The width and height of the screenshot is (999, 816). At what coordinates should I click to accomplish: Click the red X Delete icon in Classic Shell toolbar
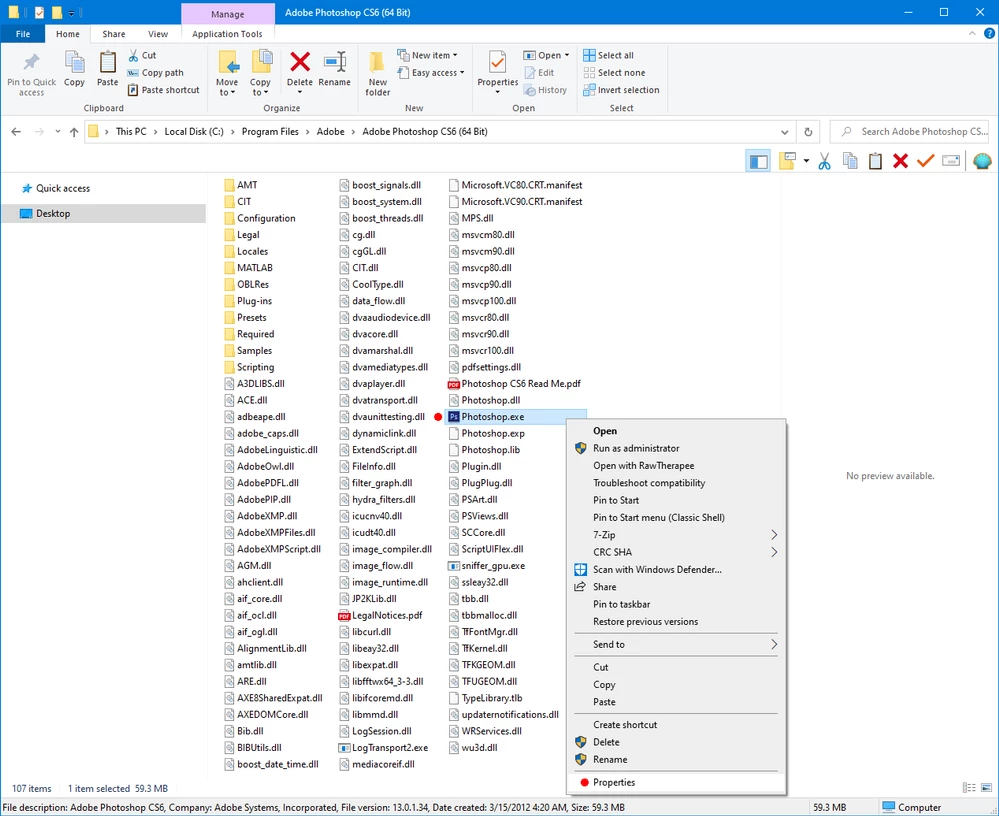(x=900, y=161)
